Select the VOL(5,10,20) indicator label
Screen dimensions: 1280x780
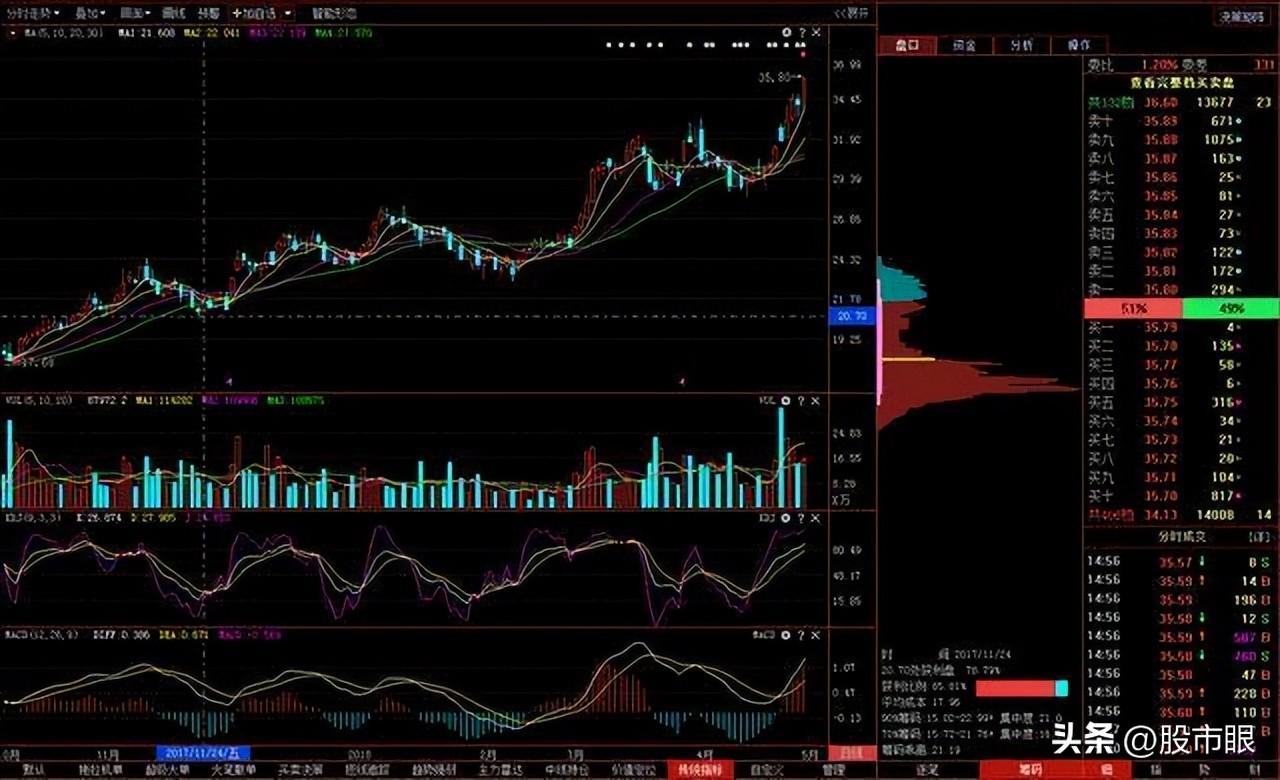click(x=37, y=400)
